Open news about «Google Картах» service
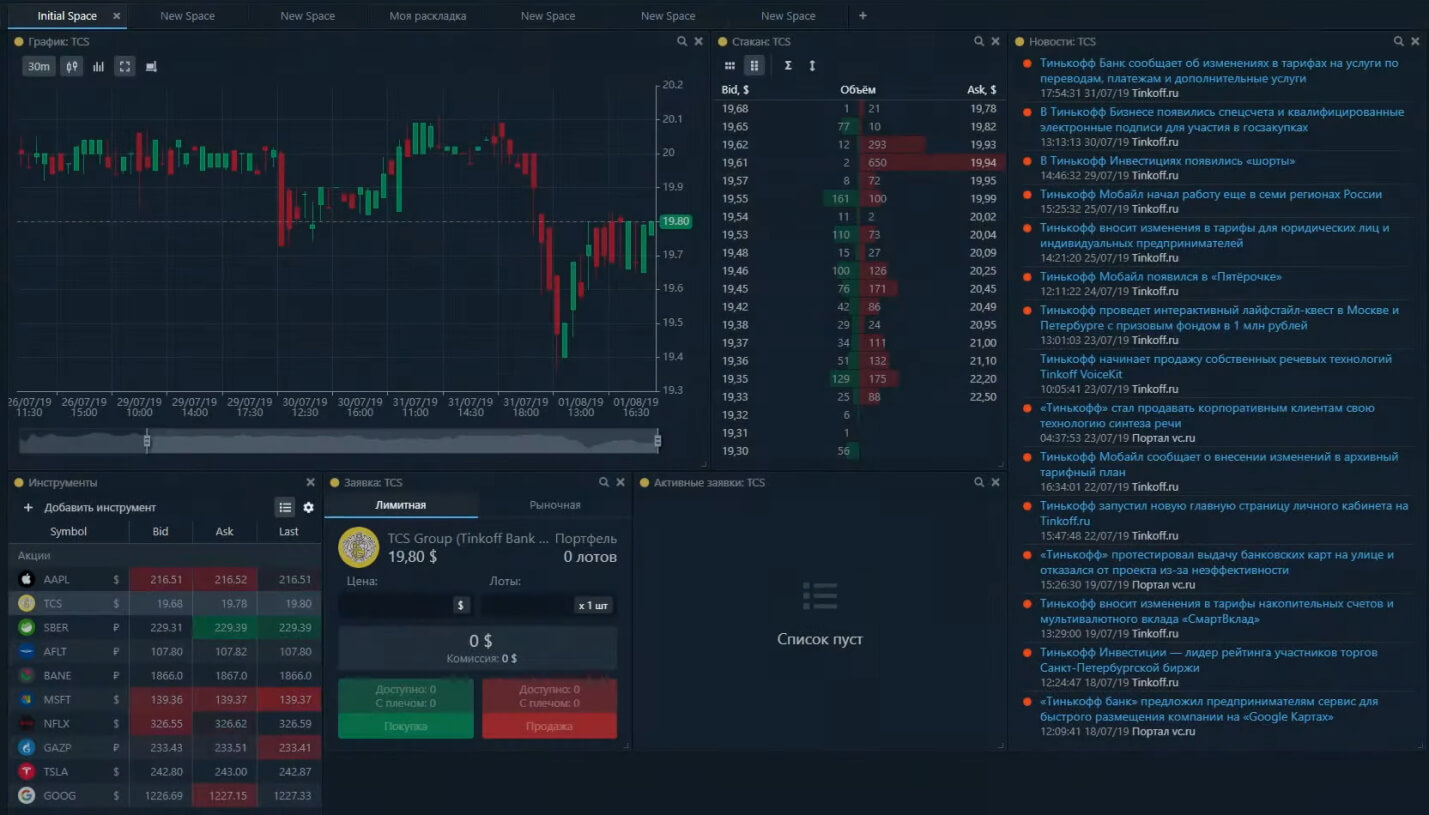 pyautogui.click(x=1209, y=709)
